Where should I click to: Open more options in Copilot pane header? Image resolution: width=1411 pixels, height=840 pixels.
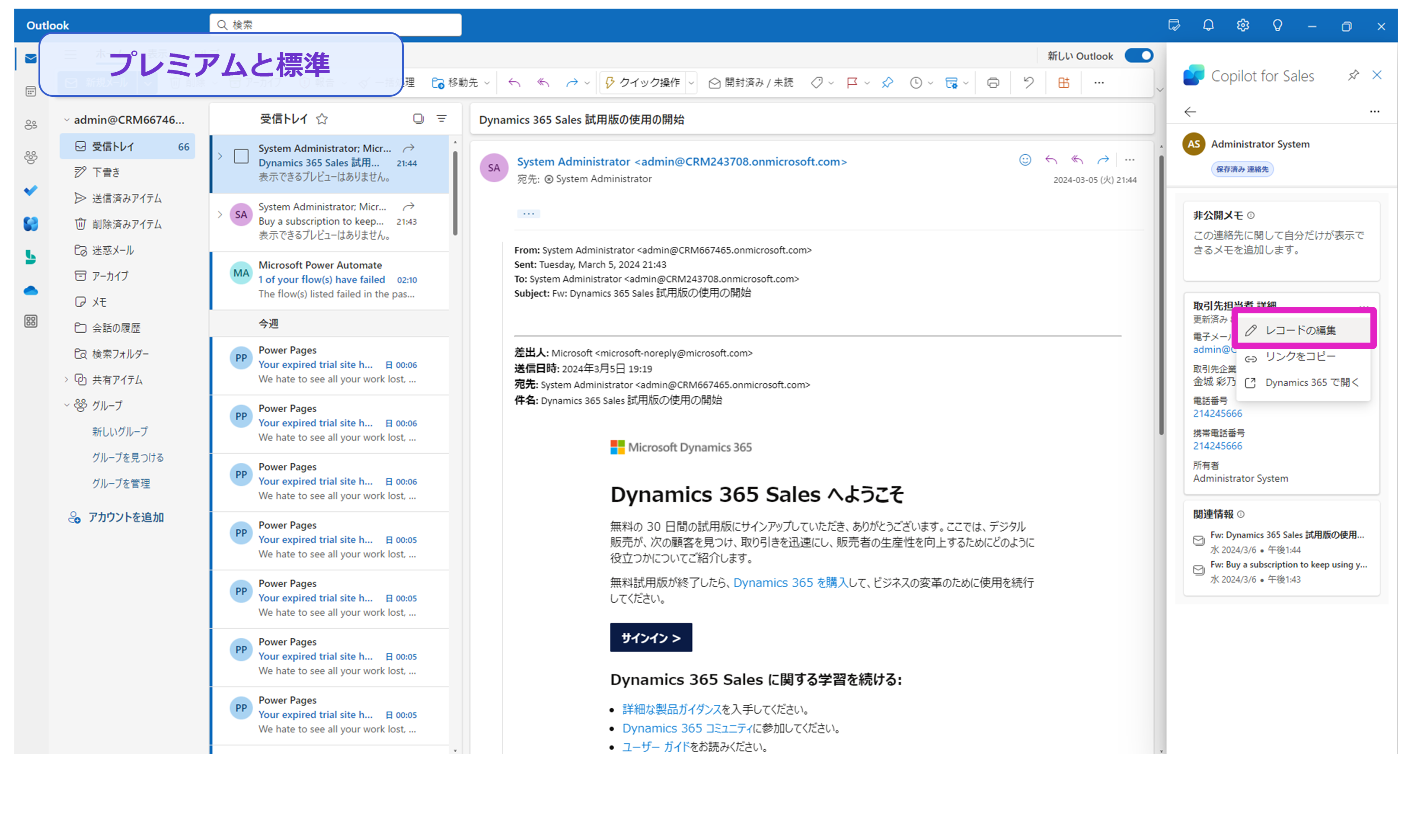[x=1374, y=112]
